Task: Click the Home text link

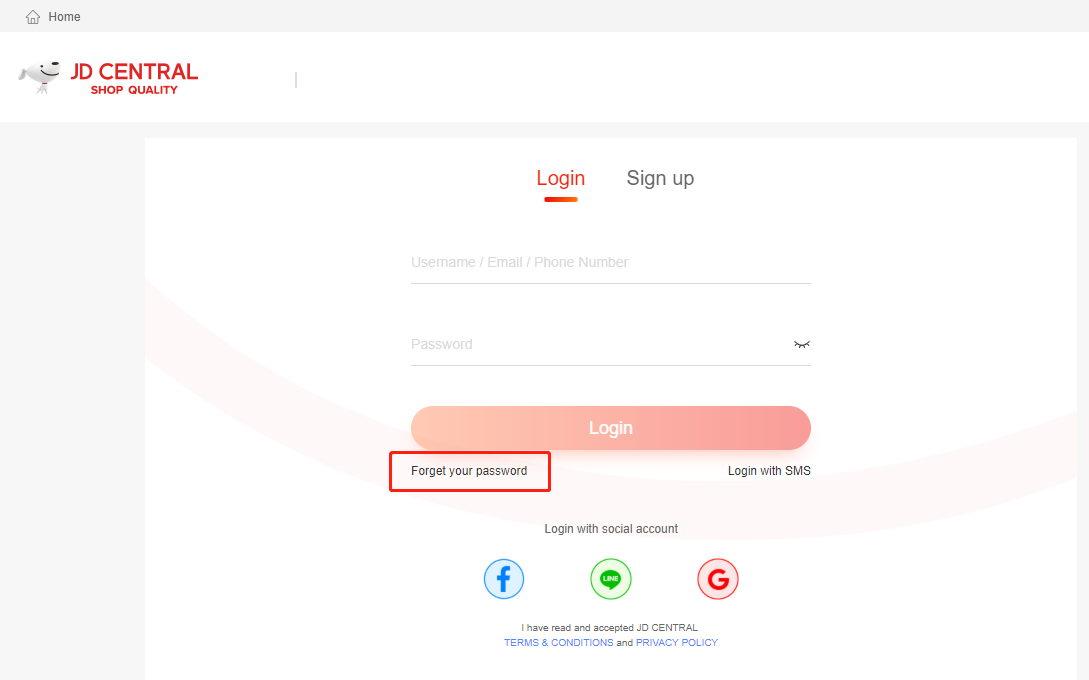Action: coord(64,17)
